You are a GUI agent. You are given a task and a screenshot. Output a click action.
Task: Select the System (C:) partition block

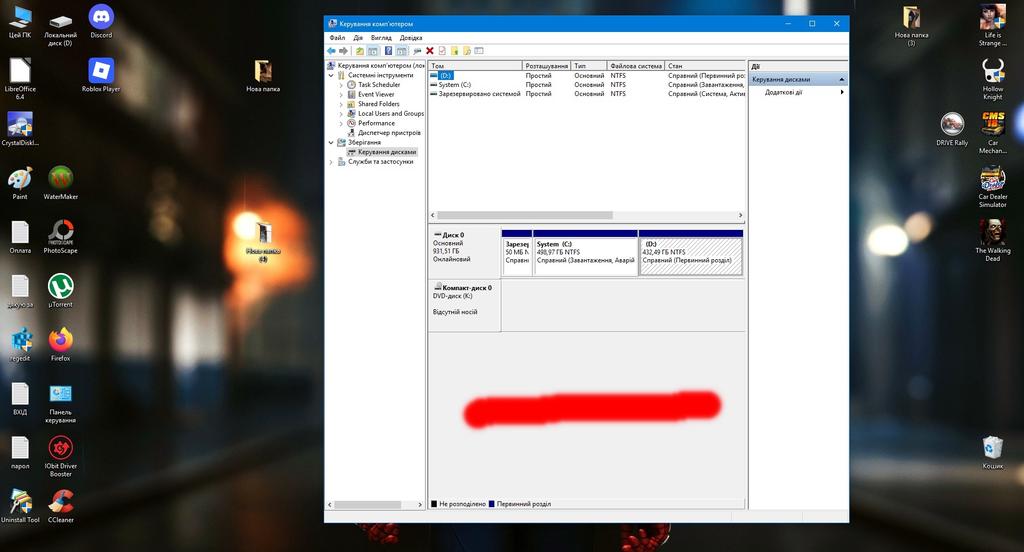click(585, 256)
